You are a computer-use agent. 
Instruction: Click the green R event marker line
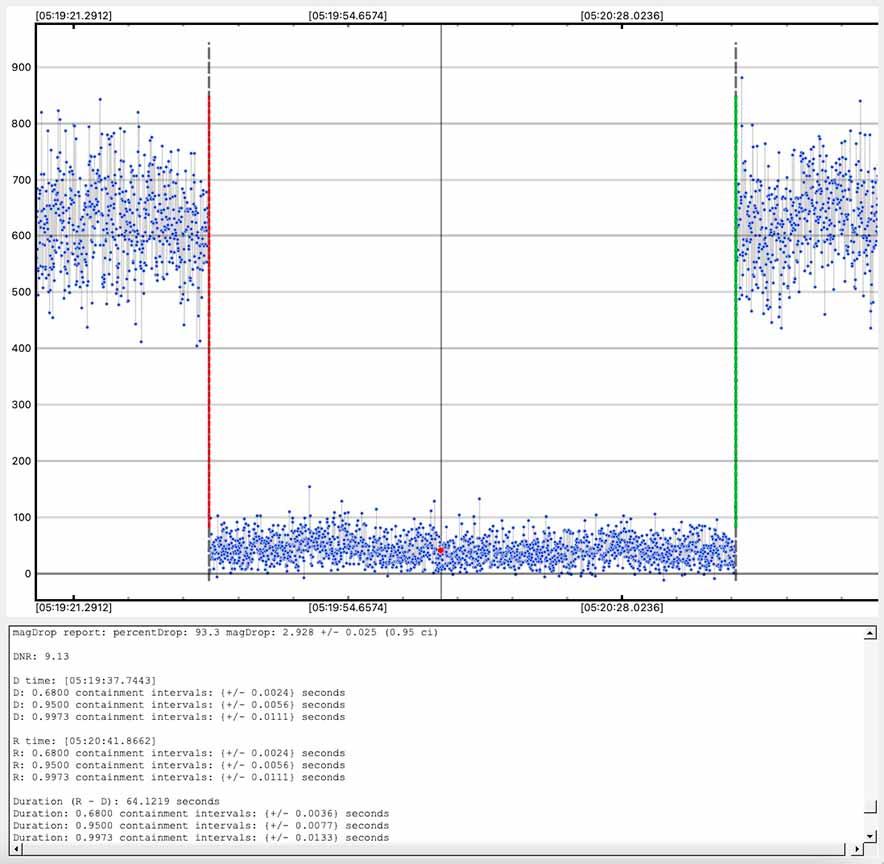coord(736,313)
